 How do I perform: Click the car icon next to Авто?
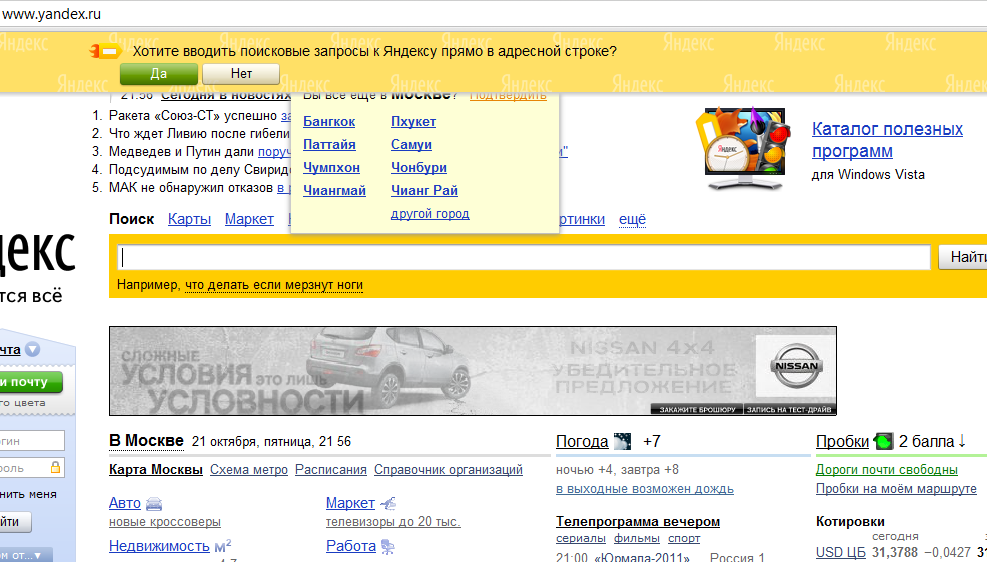[154, 503]
